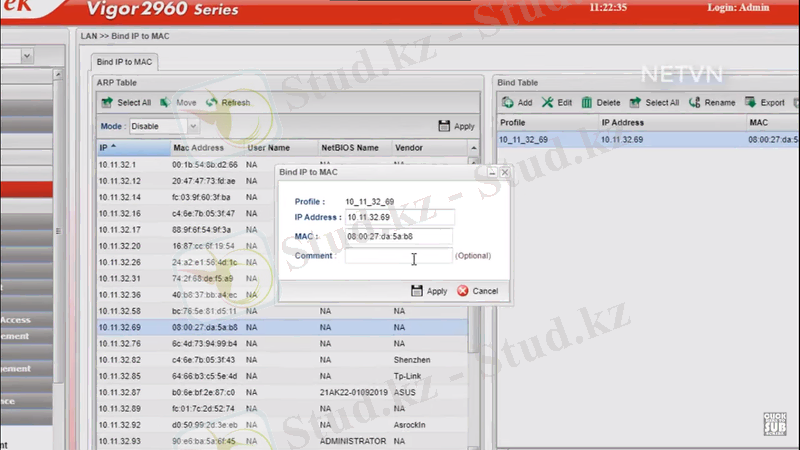This screenshot has height=450, width=800.
Task: Export the Bind Table
Action: [765, 103]
